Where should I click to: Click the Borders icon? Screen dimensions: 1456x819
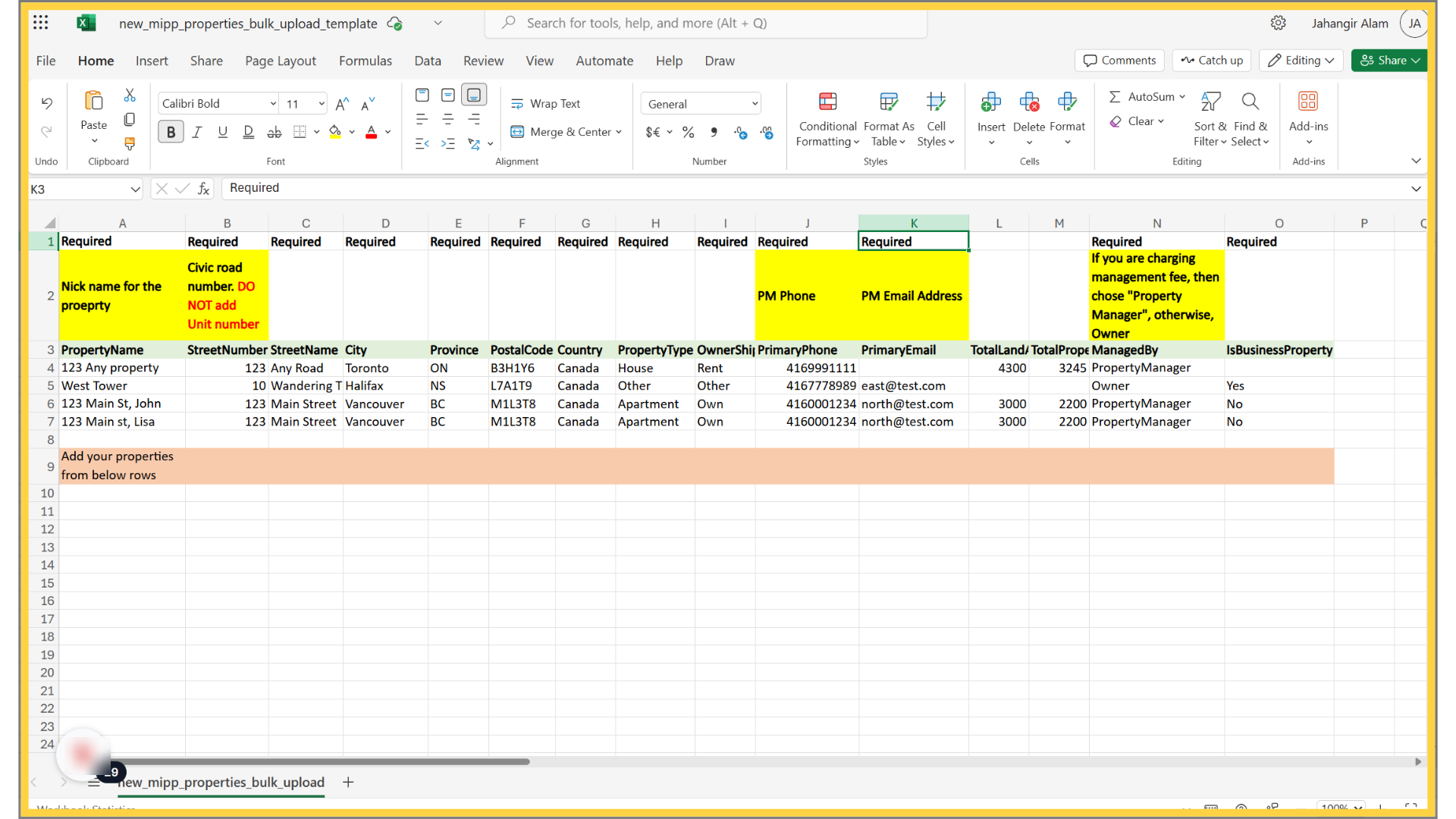300,132
